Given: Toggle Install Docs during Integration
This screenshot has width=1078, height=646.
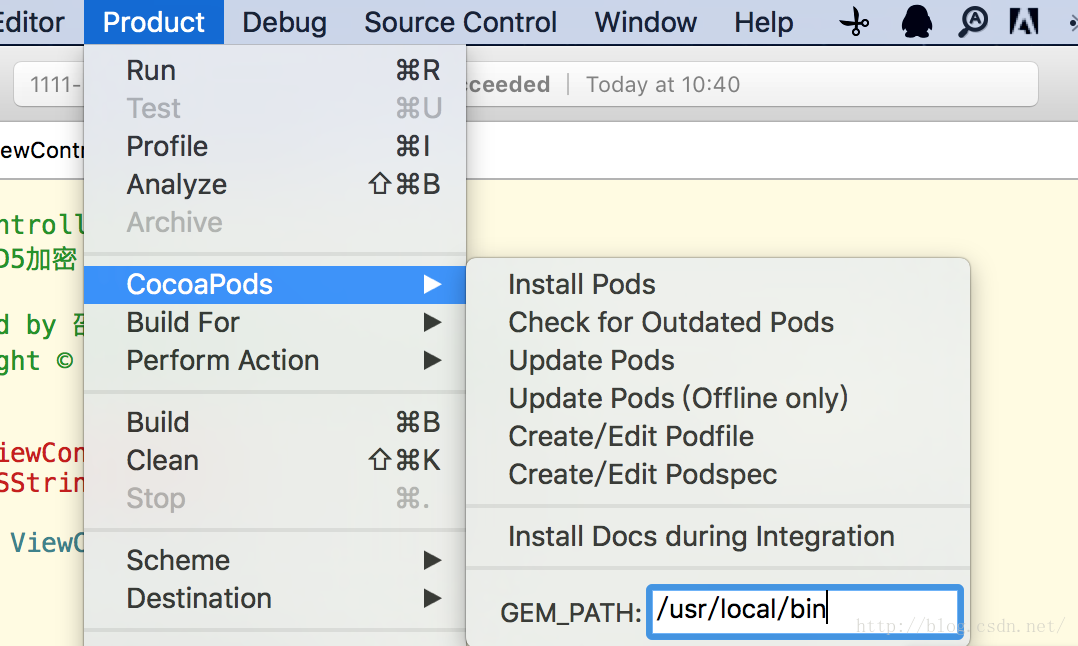Looking at the screenshot, I should 718,536.
